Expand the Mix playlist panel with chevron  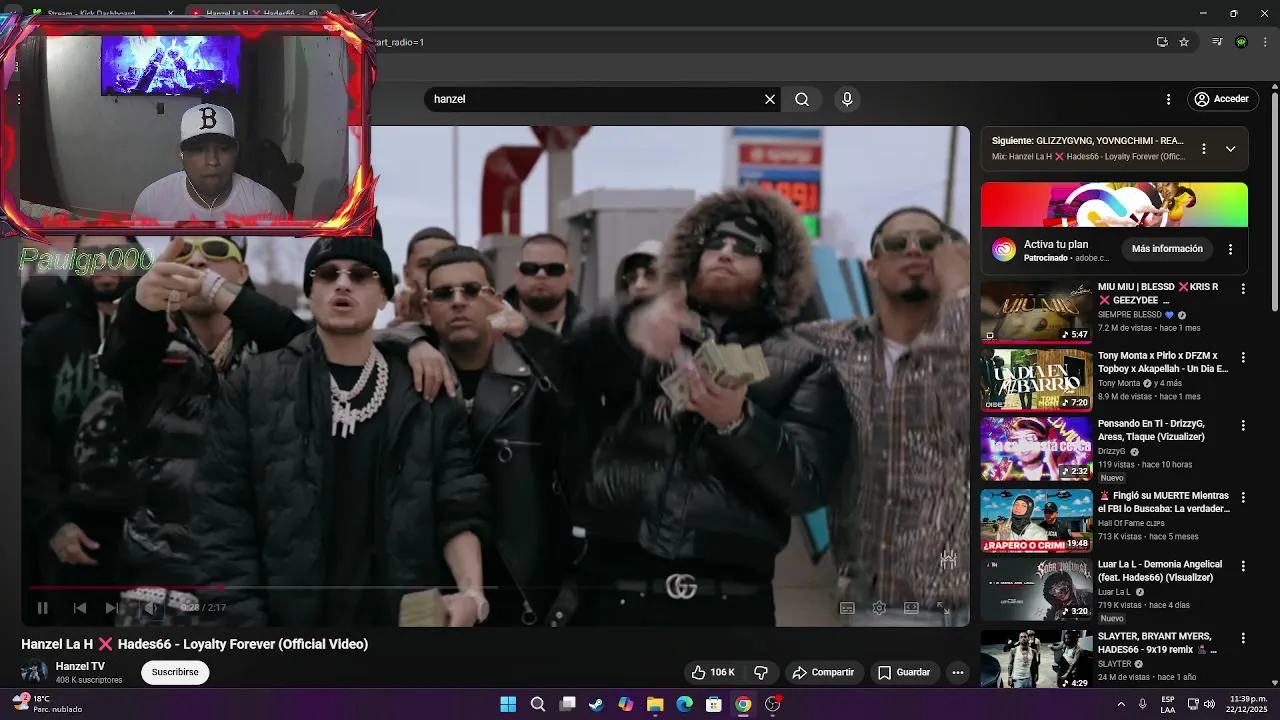[x=1230, y=148]
